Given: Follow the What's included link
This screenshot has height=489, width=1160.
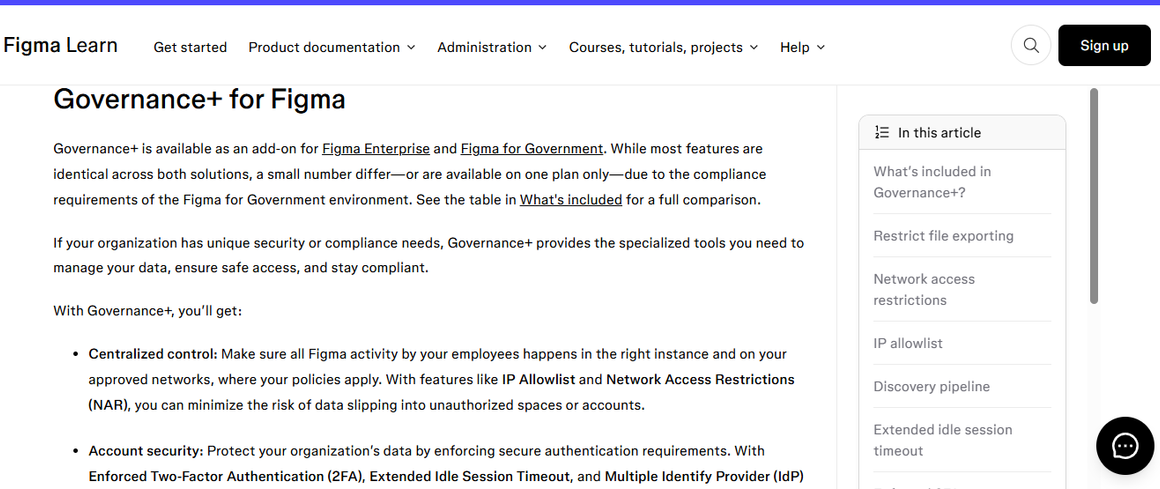Looking at the screenshot, I should 571,200.
